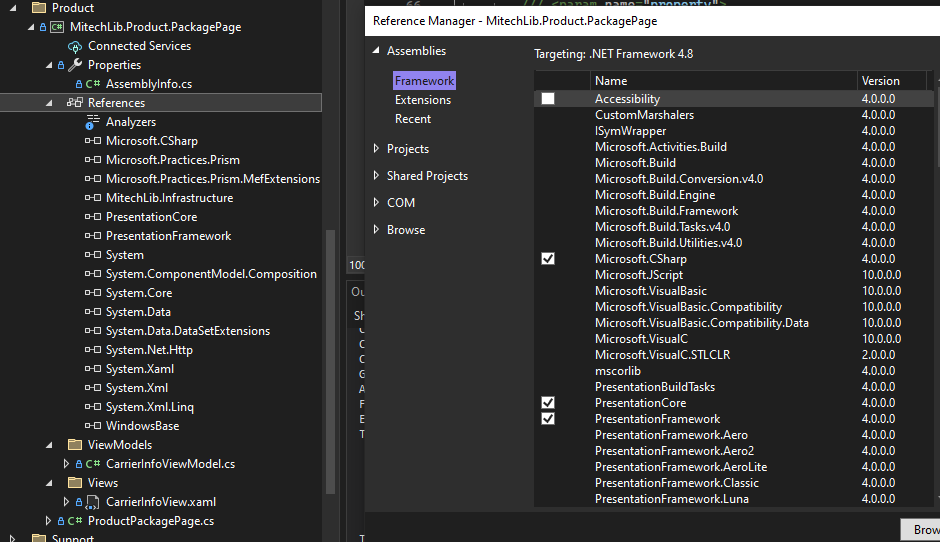Select the Extensions assemblies category
The image size is (940, 542).
point(422,100)
